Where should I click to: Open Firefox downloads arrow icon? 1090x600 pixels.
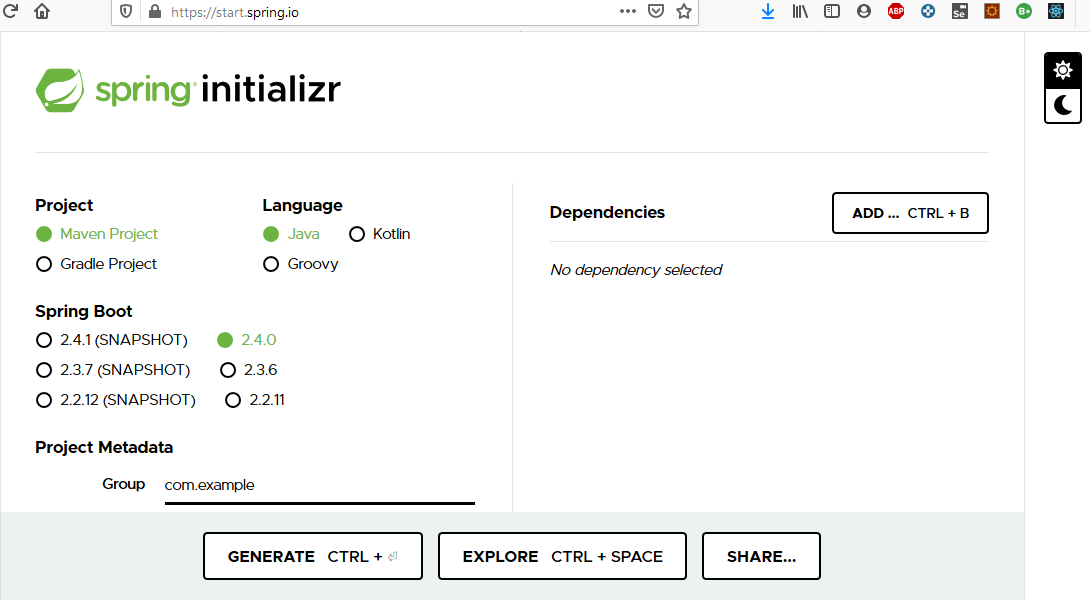pos(768,11)
